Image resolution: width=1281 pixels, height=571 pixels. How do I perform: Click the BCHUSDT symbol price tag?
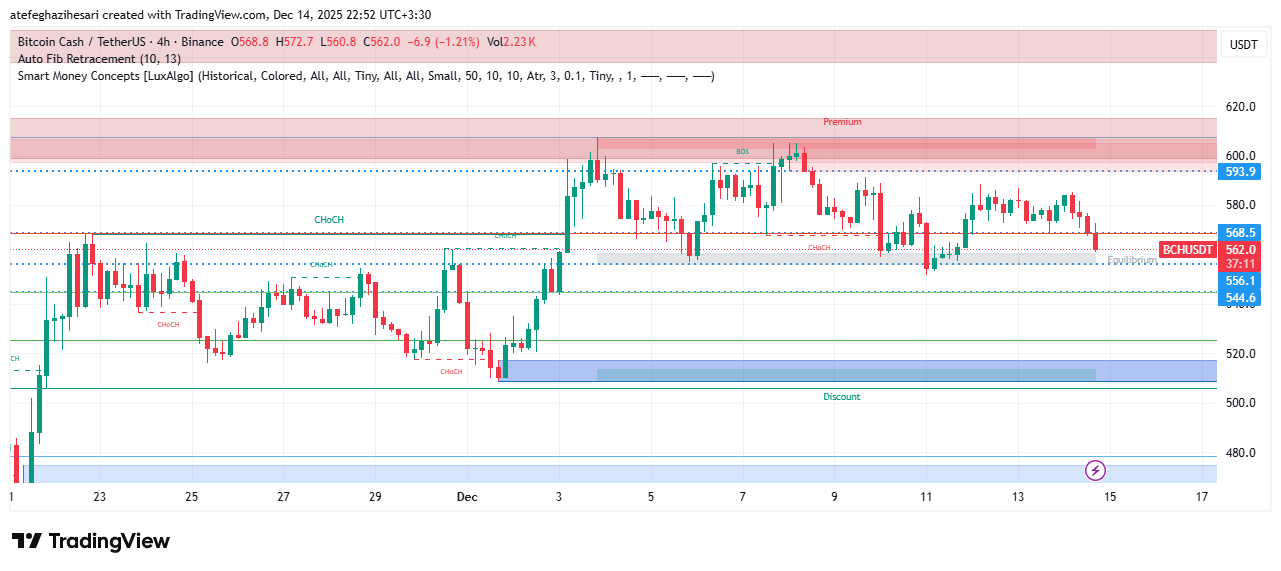[x=1187, y=250]
